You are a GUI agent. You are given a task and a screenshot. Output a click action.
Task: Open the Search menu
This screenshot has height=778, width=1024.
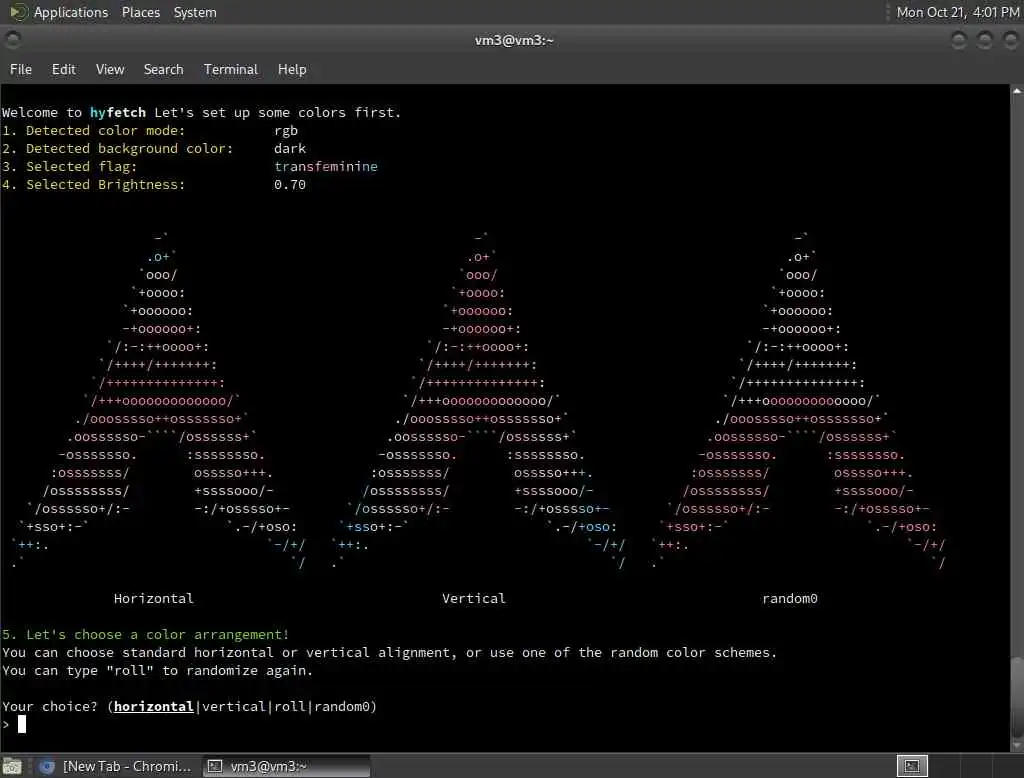163,69
